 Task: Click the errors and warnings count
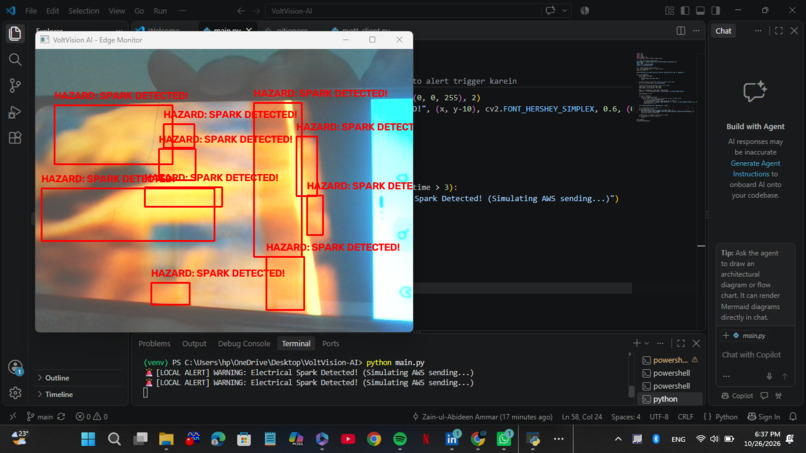click(92, 416)
